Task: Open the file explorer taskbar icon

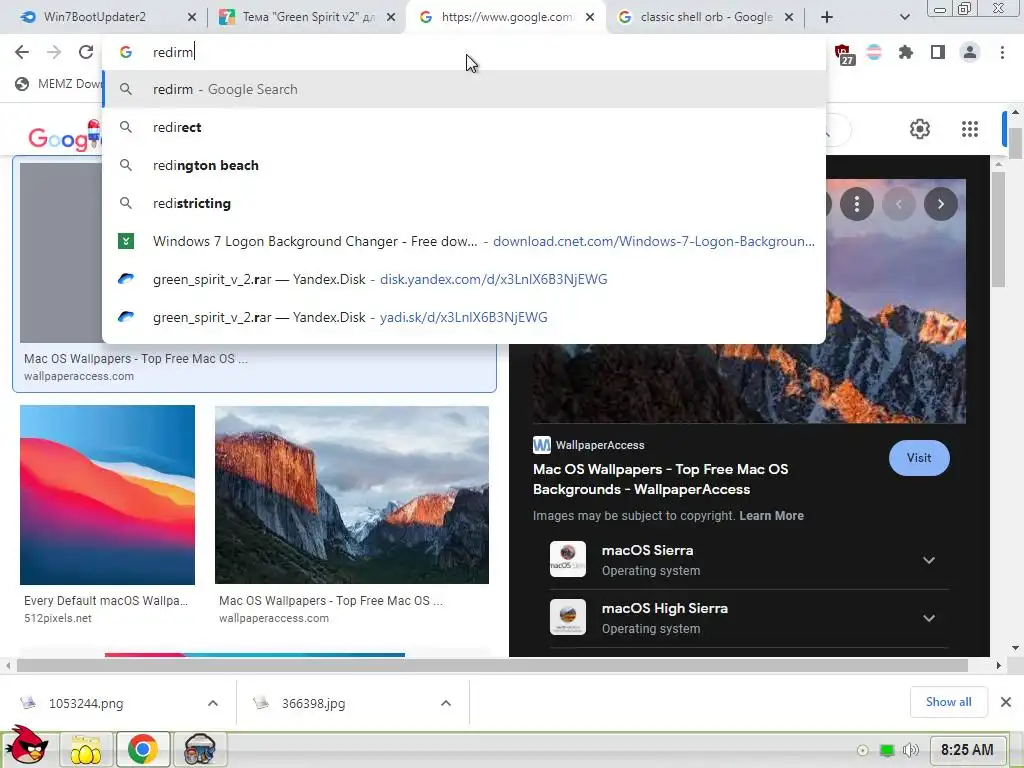Action: [86, 749]
